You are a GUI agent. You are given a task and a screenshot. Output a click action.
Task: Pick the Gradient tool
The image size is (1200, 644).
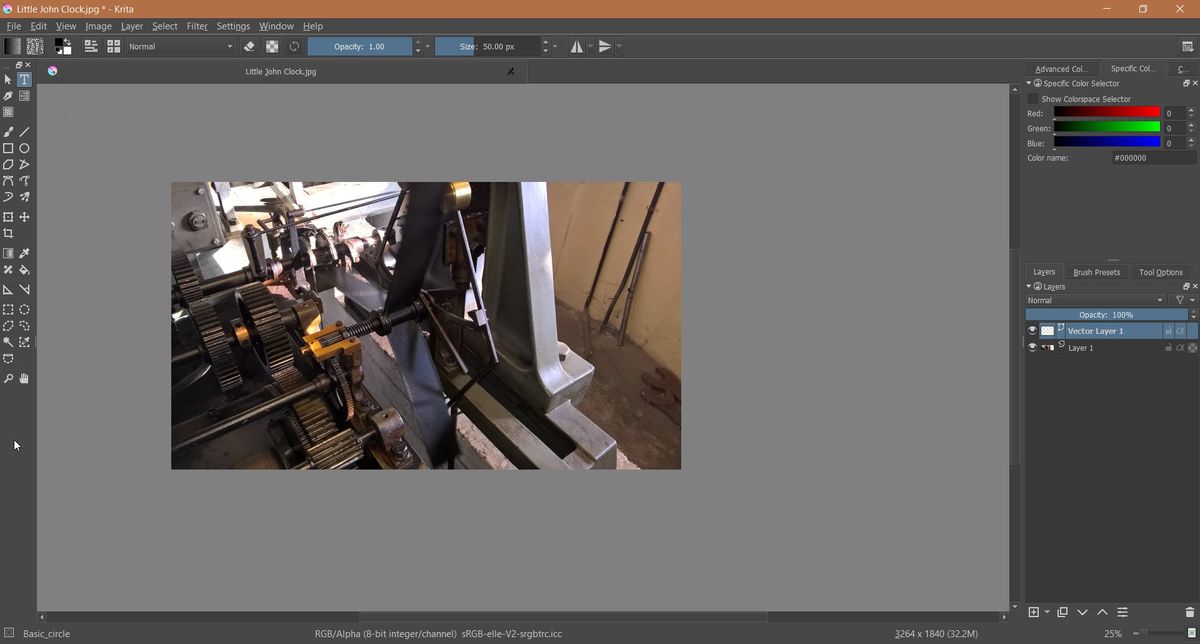[8, 253]
